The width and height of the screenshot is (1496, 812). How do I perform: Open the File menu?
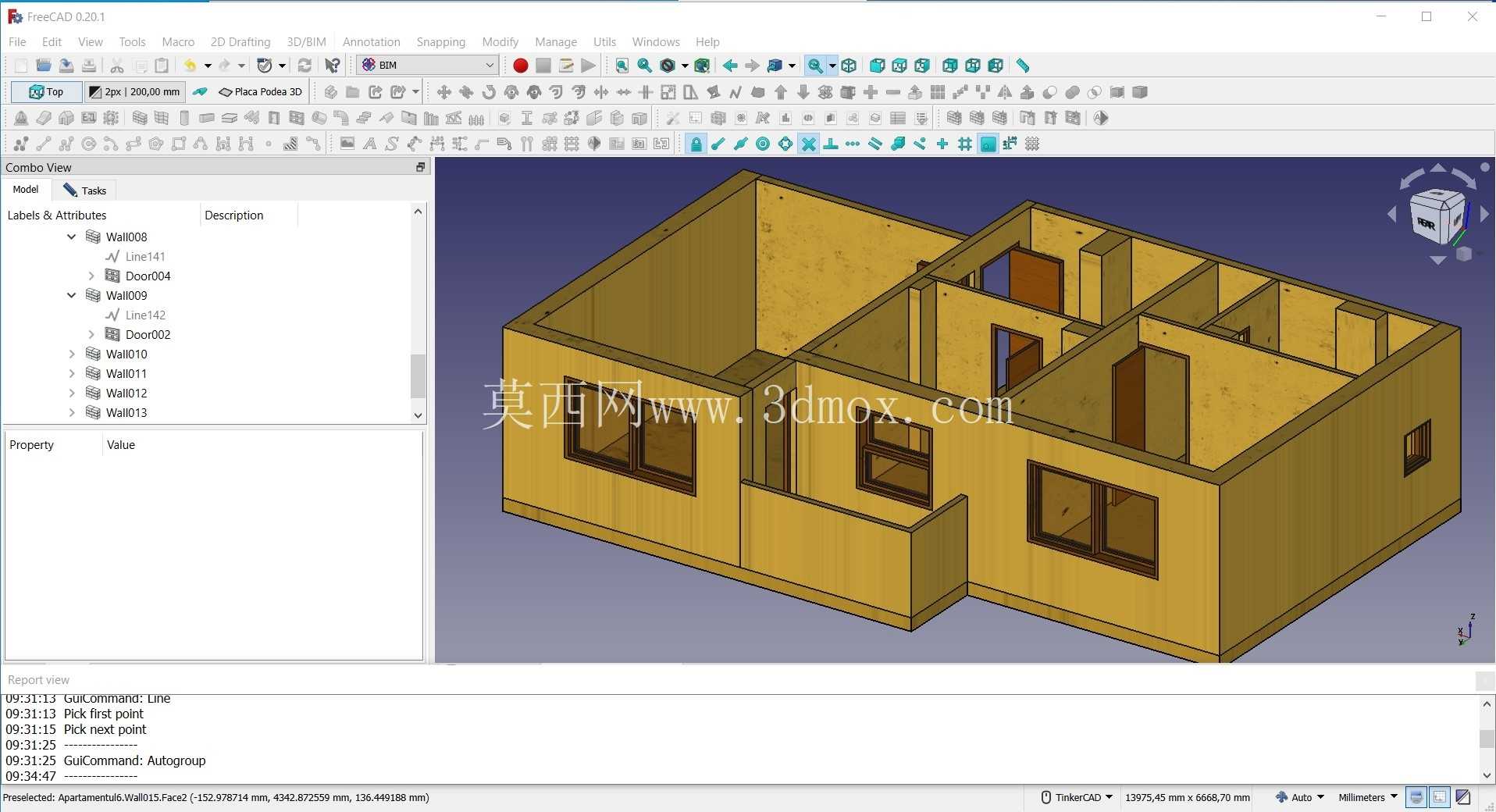(x=17, y=42)
